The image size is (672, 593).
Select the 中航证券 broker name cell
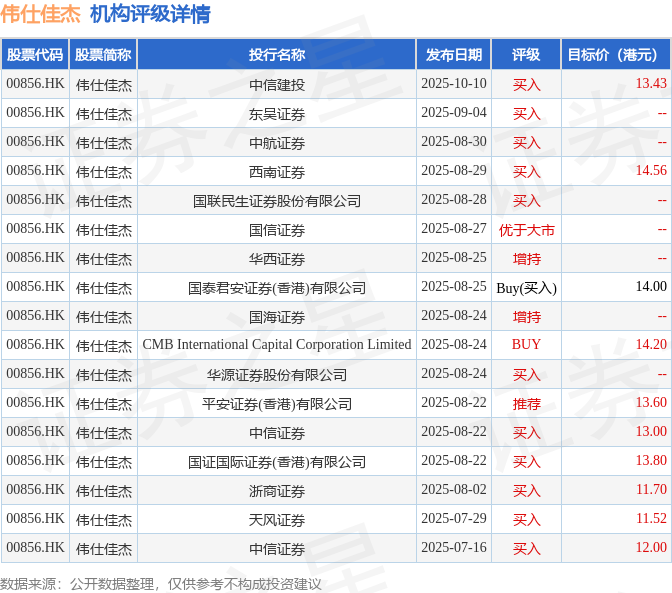[x=277, y=143]
